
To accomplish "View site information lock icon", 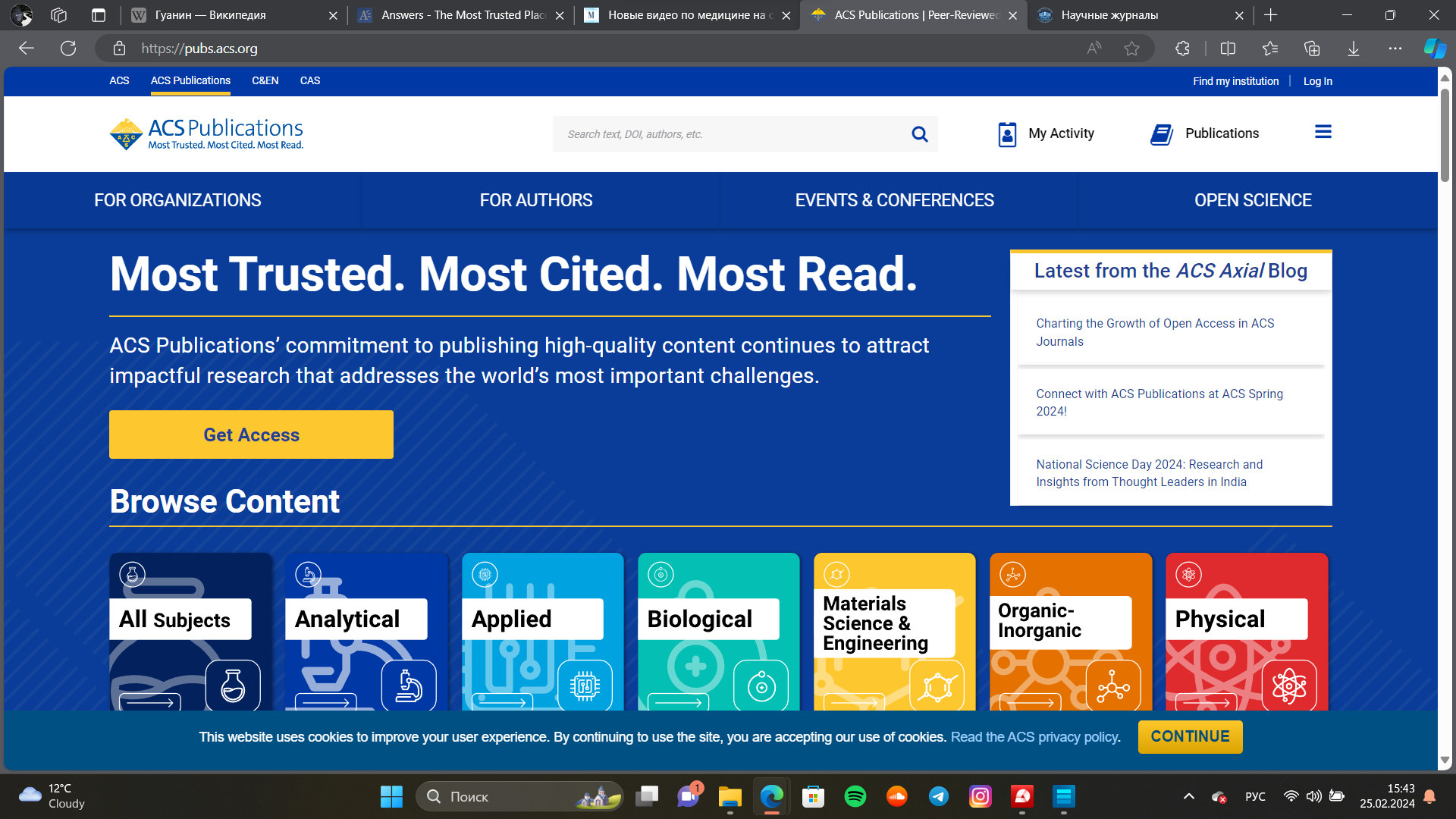I will click(x=119, y=49).
